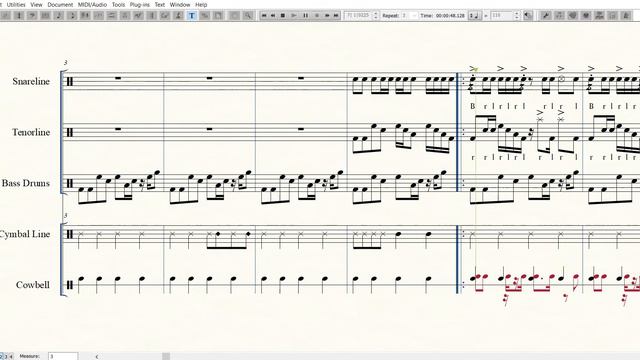The height and width of the screenshot is (360, 640).
Task: Open the Document menu
Action: tap(60, 4)
